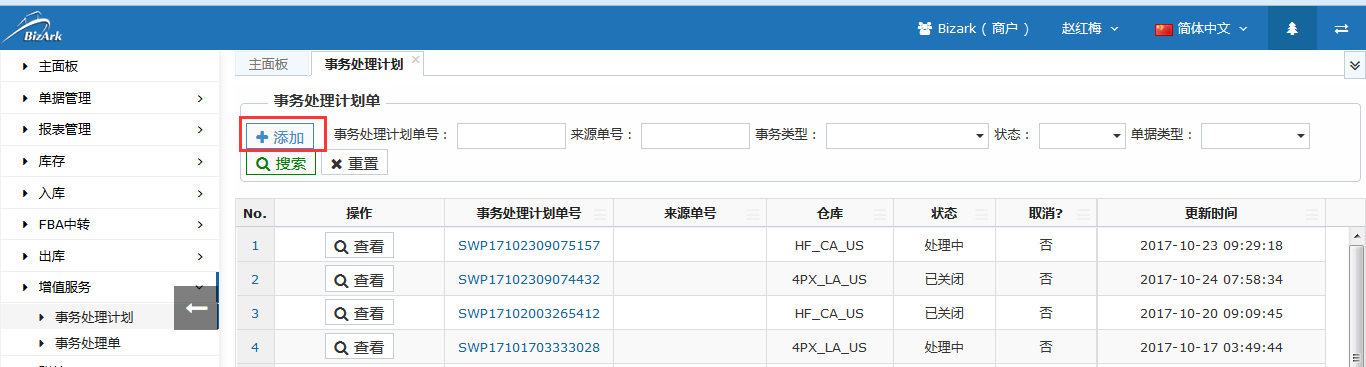Select 事务处理计划 sidebar item
Viewport: 1366px width, 367px height.
click(x=94, y=318)
